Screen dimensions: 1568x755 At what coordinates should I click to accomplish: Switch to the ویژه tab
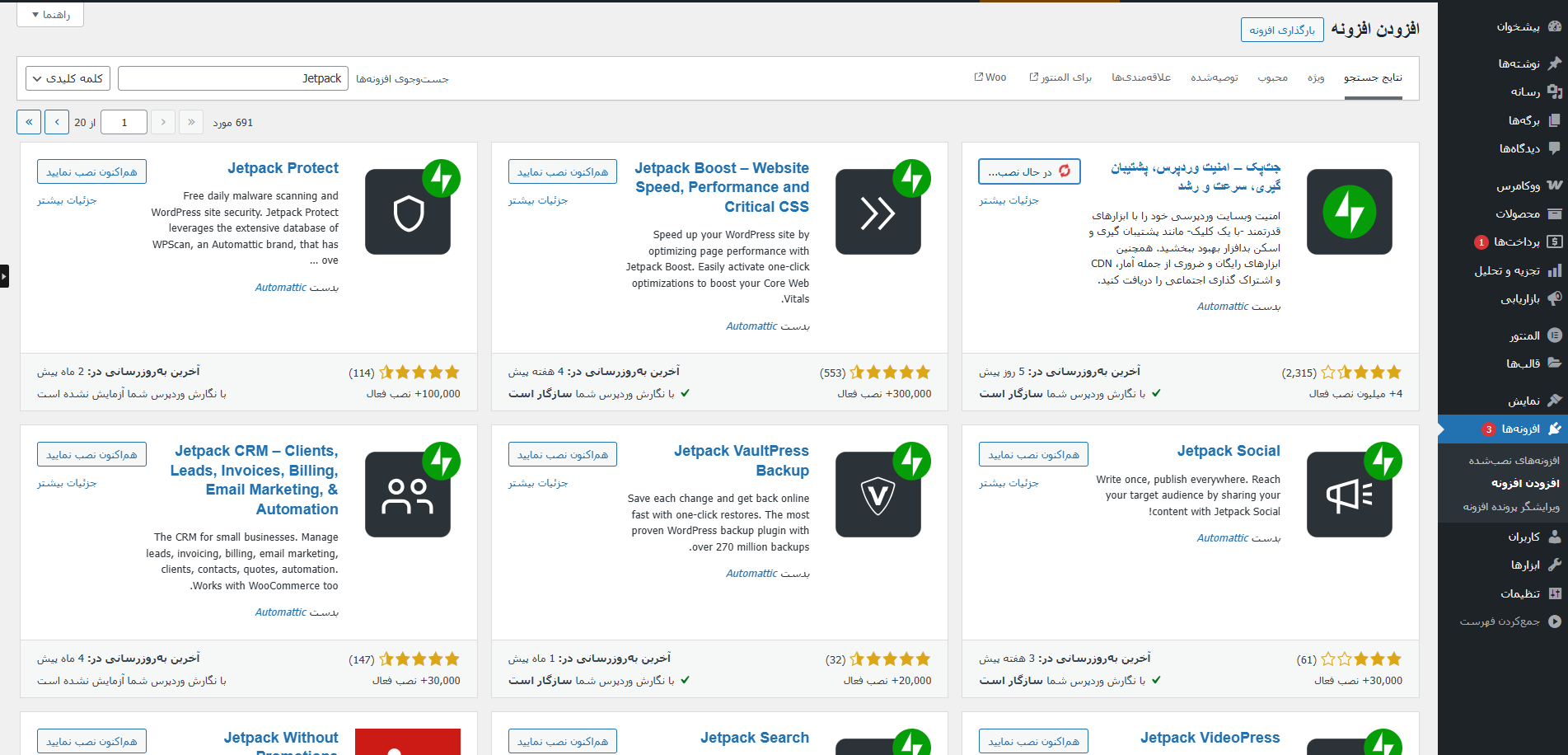(x=1316, y=77)
